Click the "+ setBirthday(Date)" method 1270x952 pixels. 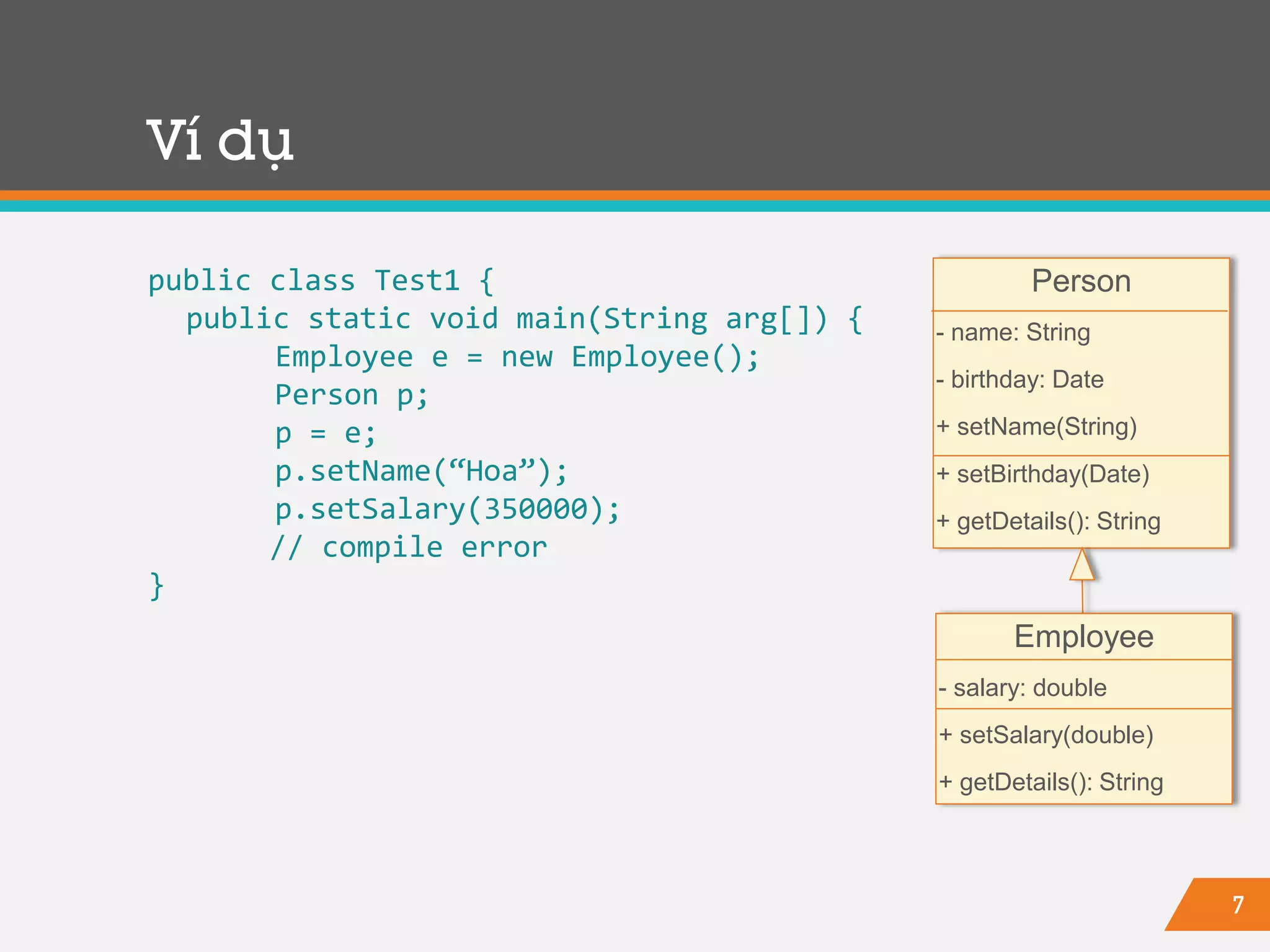[1043, 474]
